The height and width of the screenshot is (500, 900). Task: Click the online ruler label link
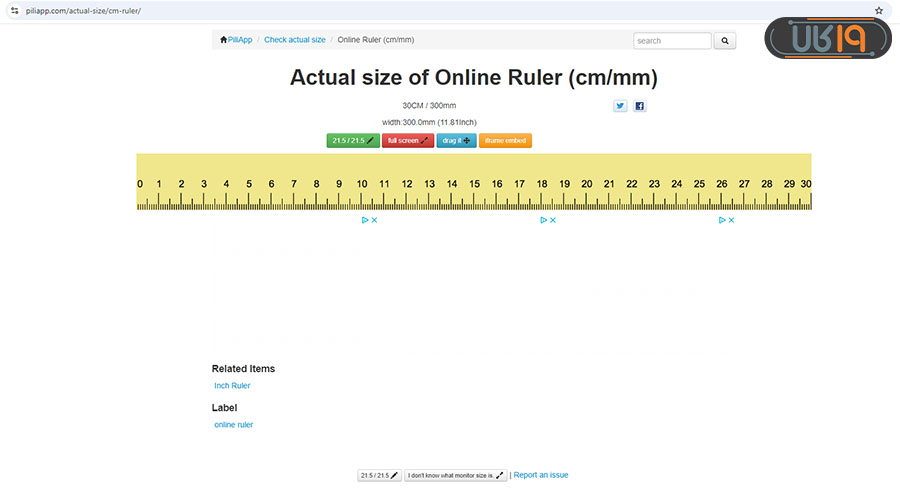[x=234, y=424]
